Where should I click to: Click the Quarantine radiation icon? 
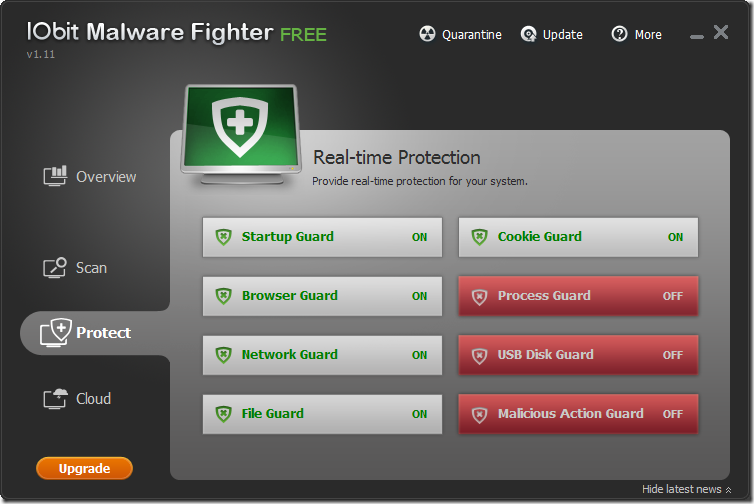point(427,35)
